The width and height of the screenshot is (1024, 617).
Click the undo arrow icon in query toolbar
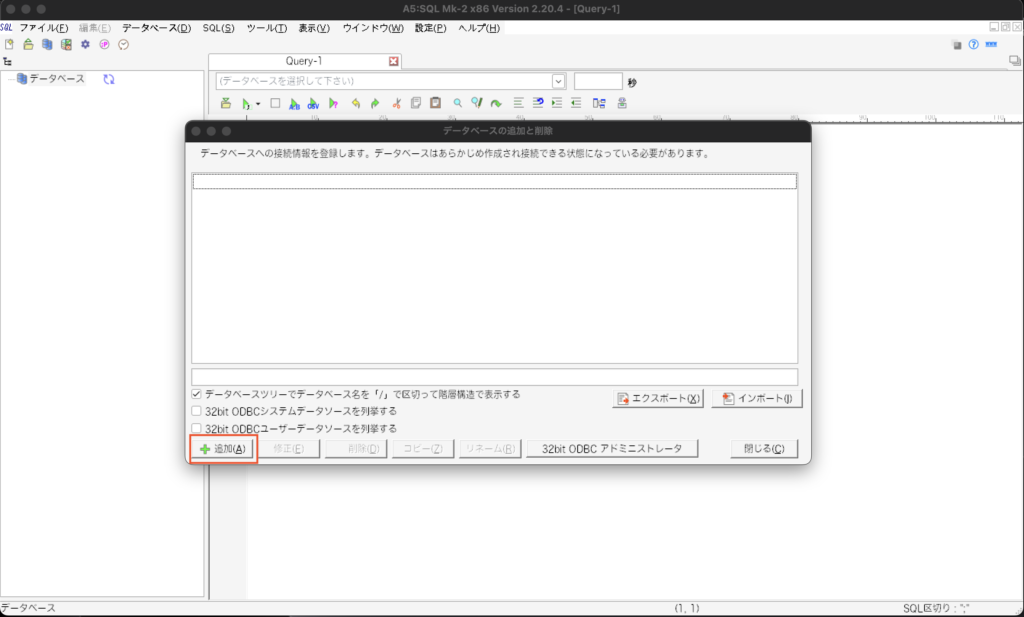pos(355,103)
